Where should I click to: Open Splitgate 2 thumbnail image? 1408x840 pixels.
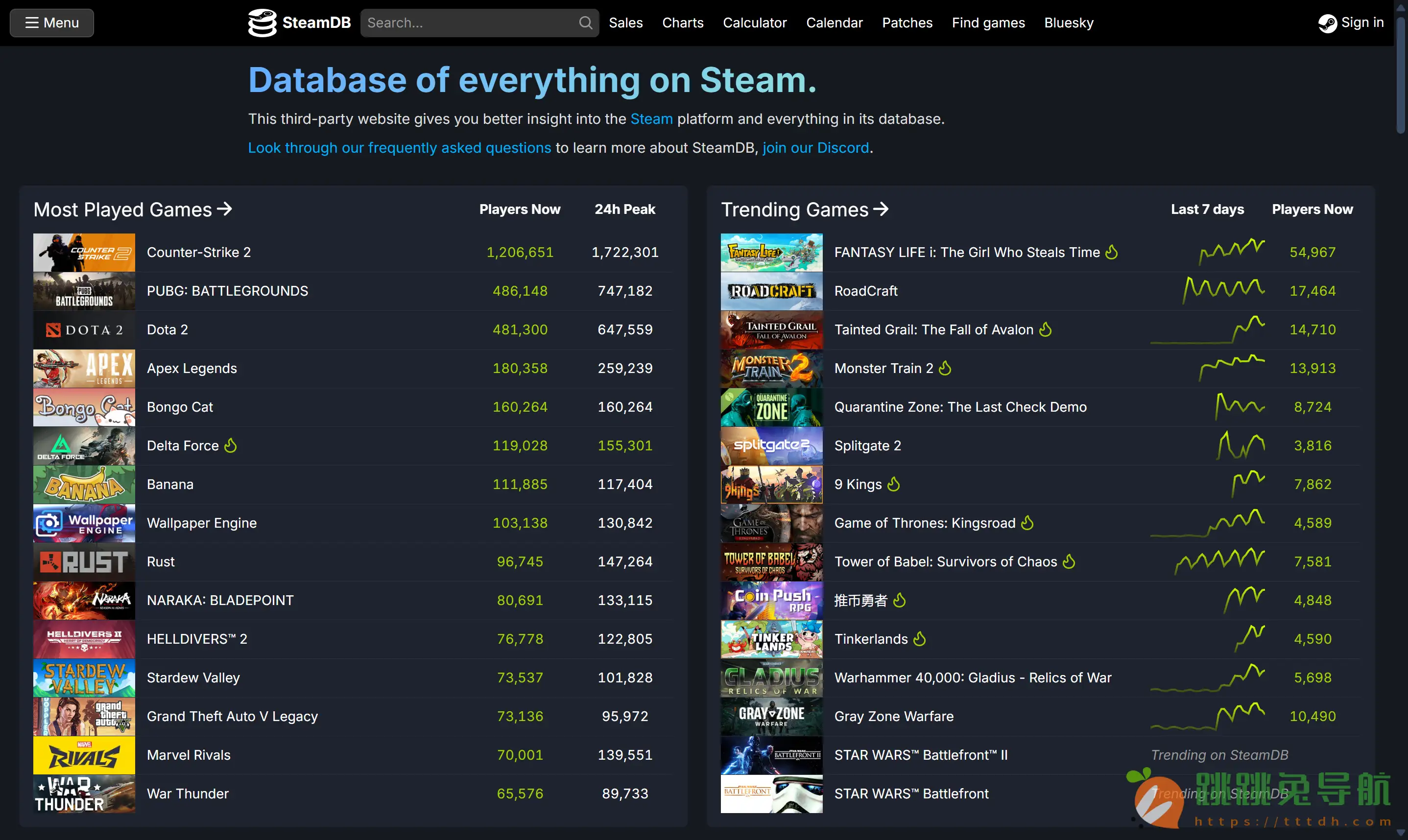point(771,445)
